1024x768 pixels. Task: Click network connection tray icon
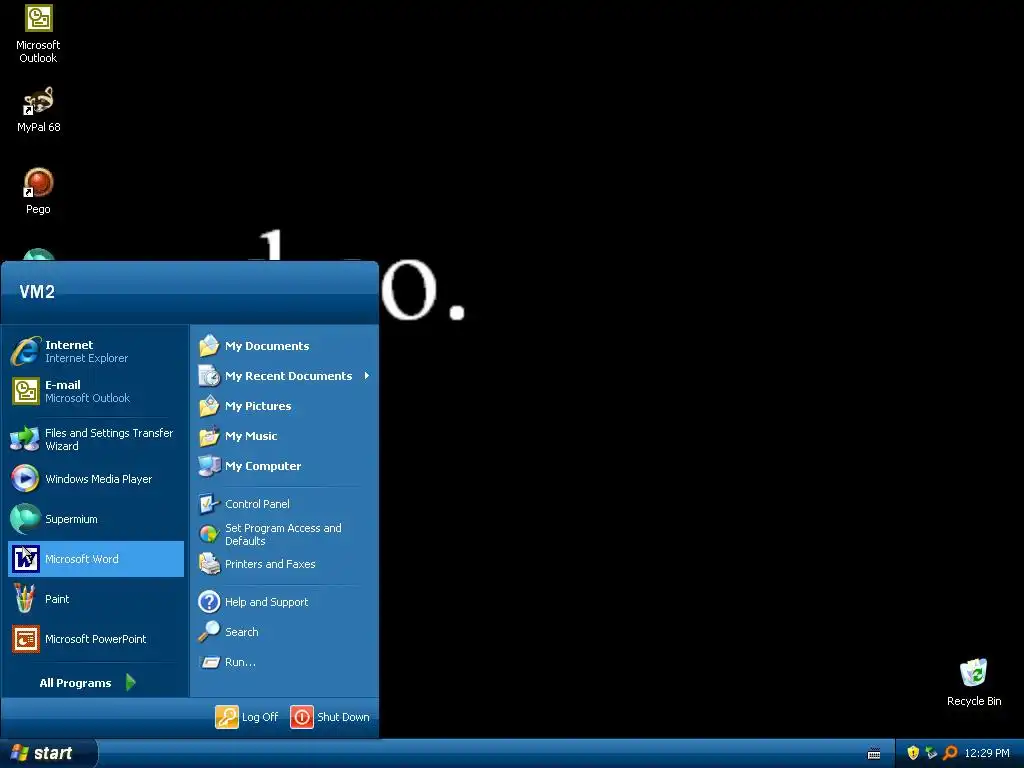point(931,753)
